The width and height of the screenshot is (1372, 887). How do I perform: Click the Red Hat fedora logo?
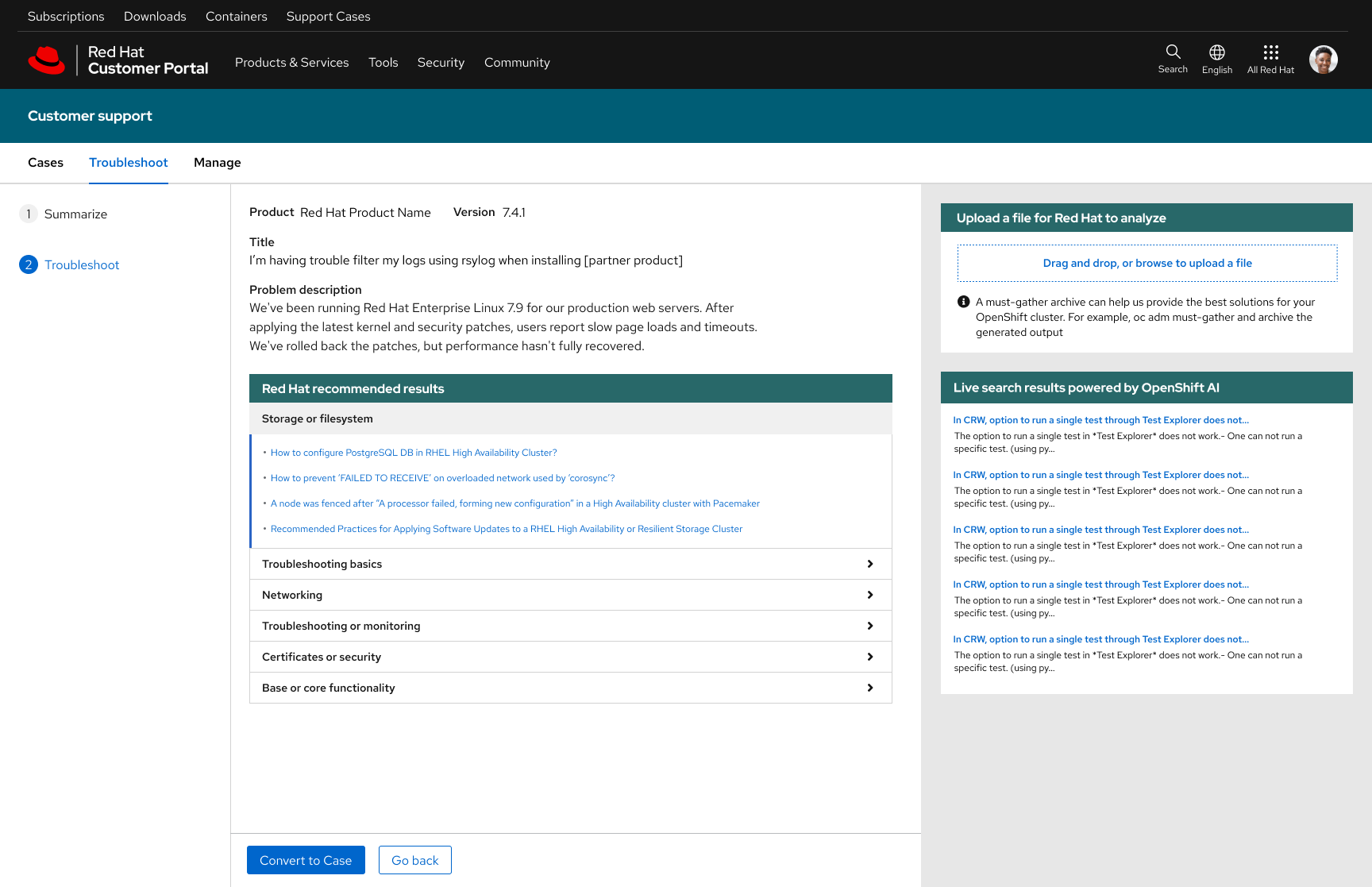coord(47,60)
